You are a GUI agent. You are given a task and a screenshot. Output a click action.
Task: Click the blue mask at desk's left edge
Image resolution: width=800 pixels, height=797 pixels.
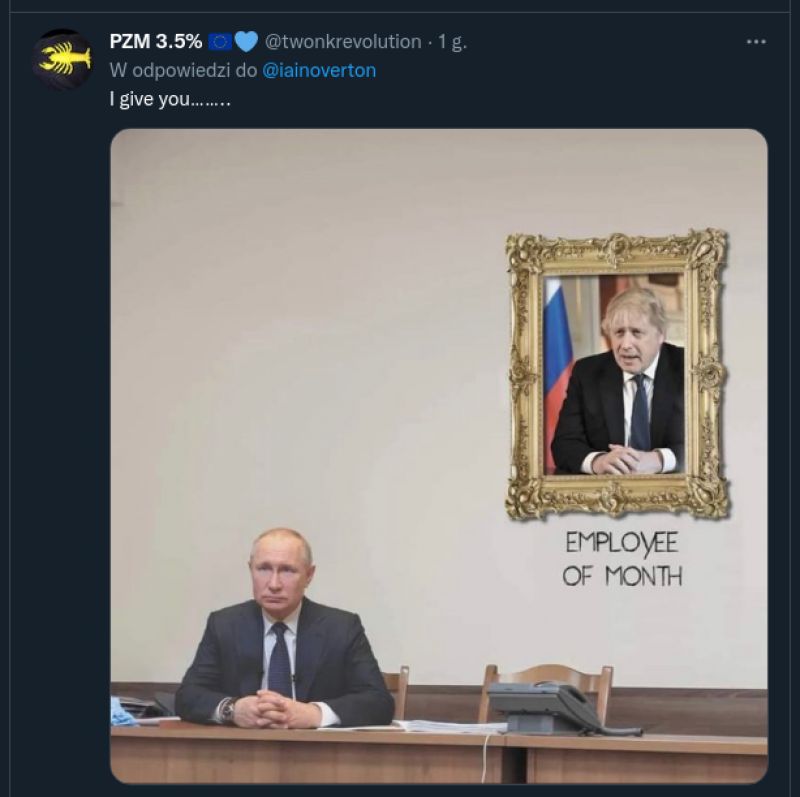click(122, 712)
